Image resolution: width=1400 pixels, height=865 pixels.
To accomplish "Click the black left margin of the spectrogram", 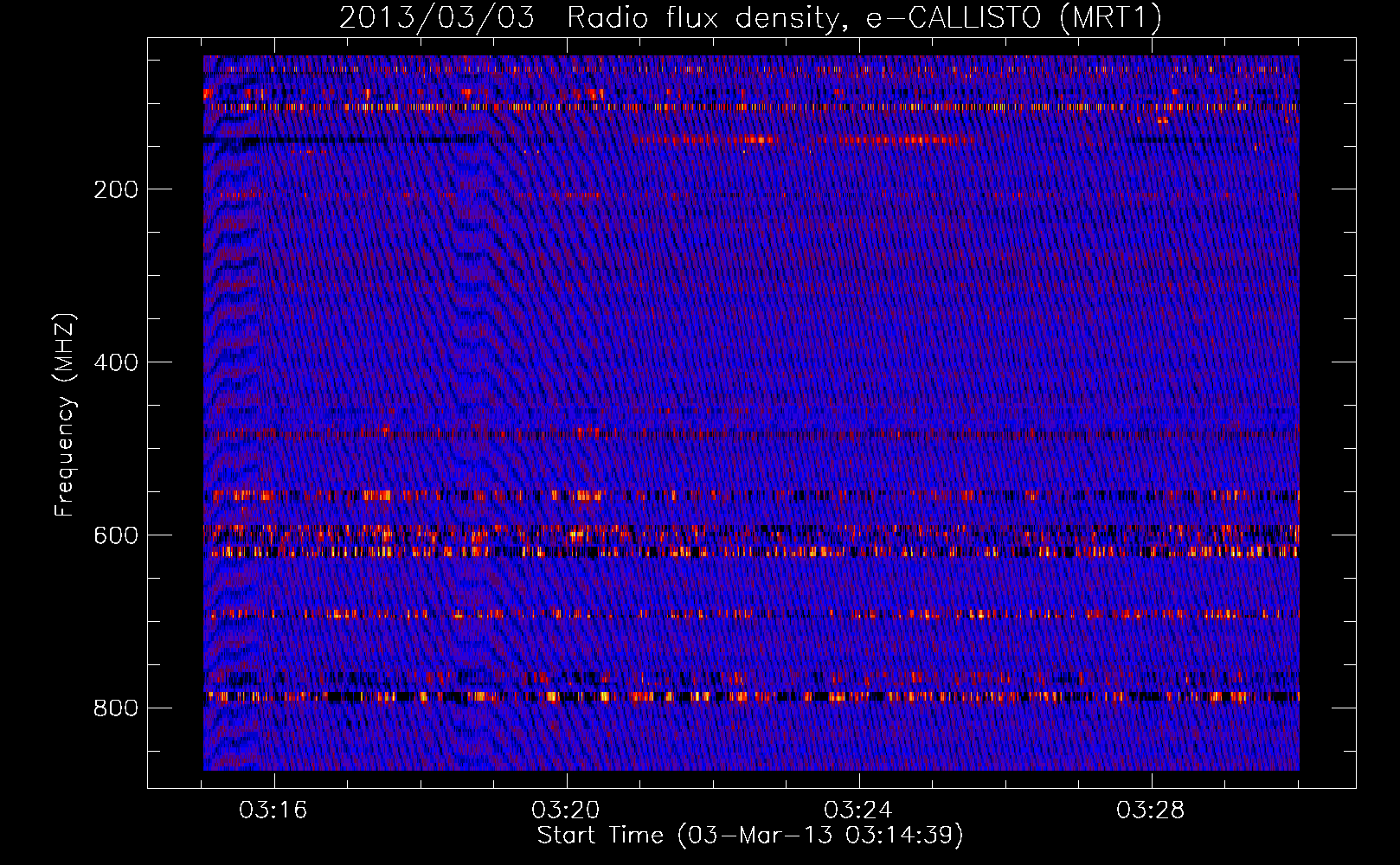I will (176, 413).
